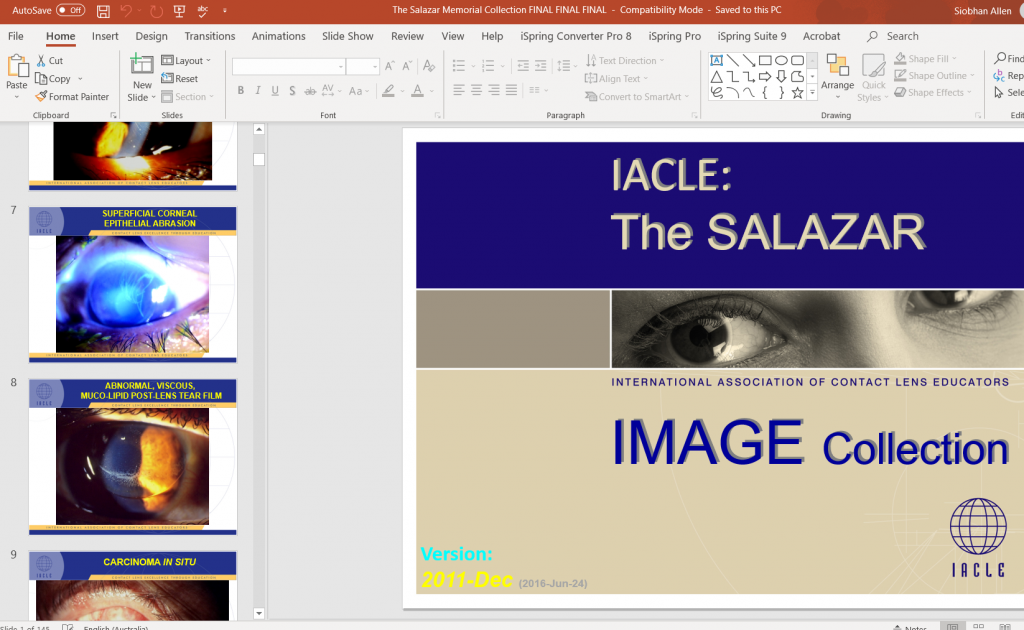Click the Save icon in the title bar
This screenshot has width=1024, height=630.
point(103,10)
